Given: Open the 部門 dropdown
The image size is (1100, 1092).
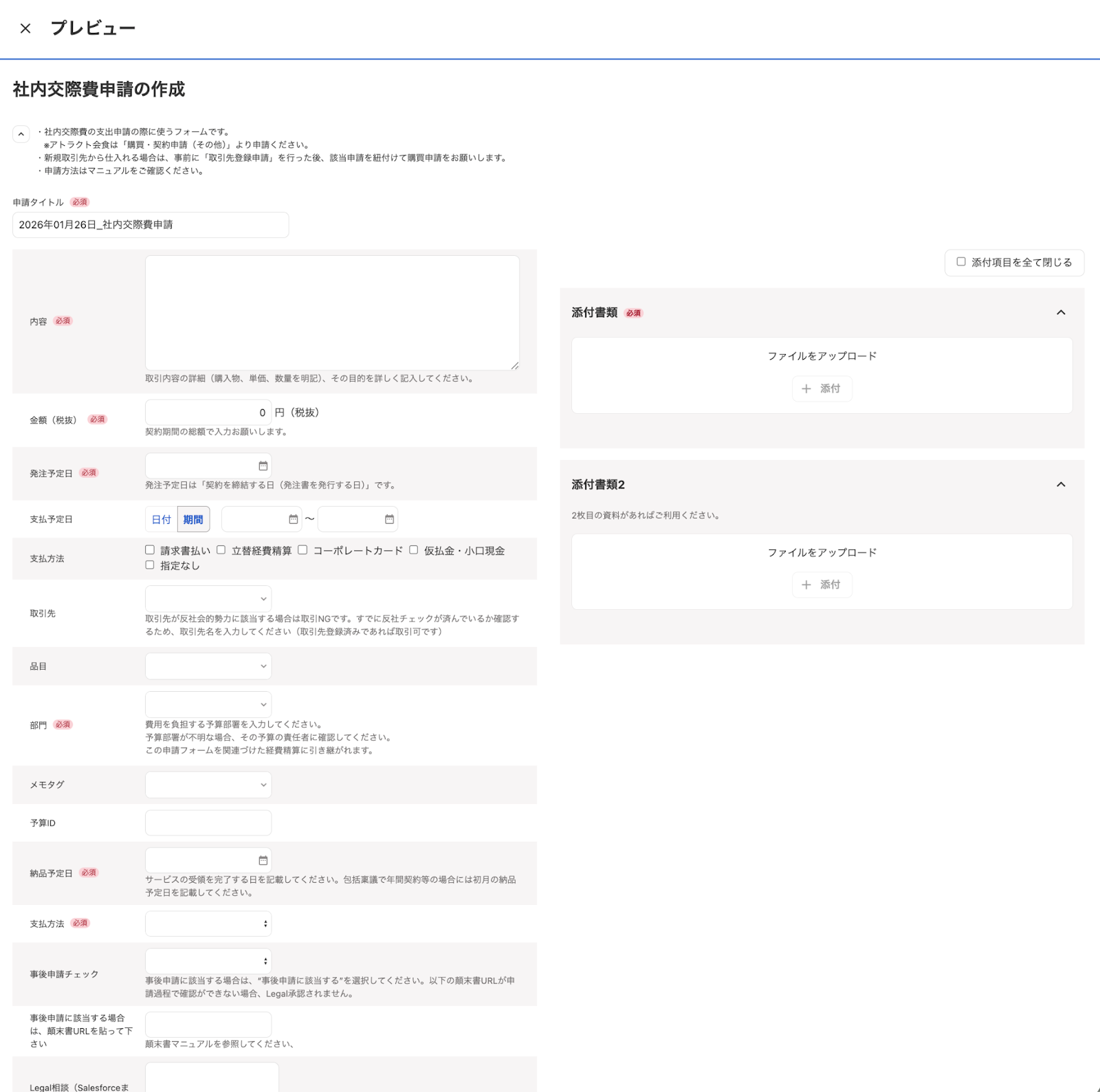Looking at the screenshot, I should coord(208,705).
